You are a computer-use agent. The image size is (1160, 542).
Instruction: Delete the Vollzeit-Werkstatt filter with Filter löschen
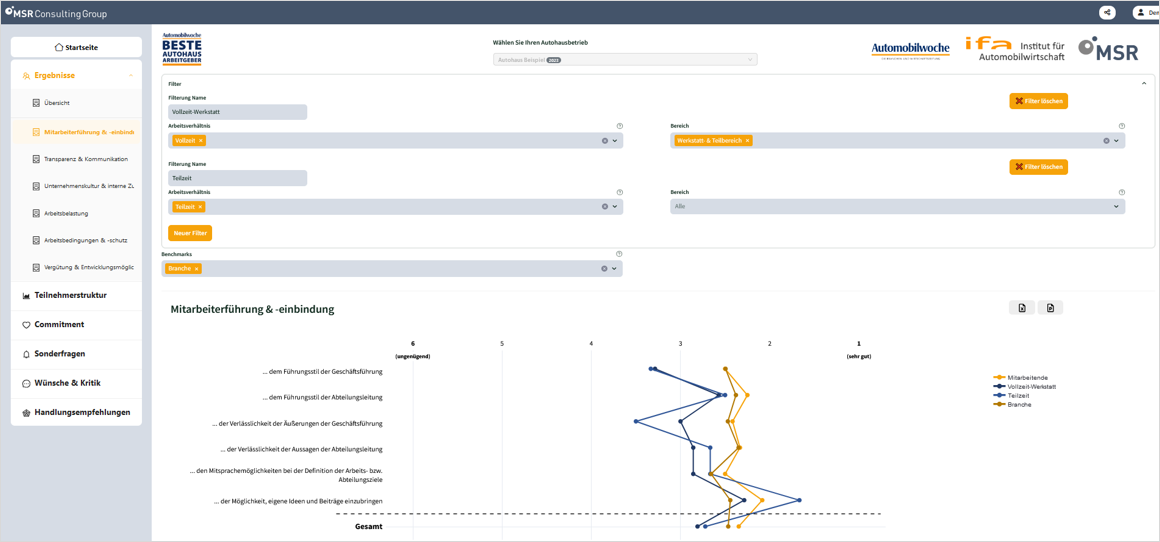click(x=1038, y=101)
